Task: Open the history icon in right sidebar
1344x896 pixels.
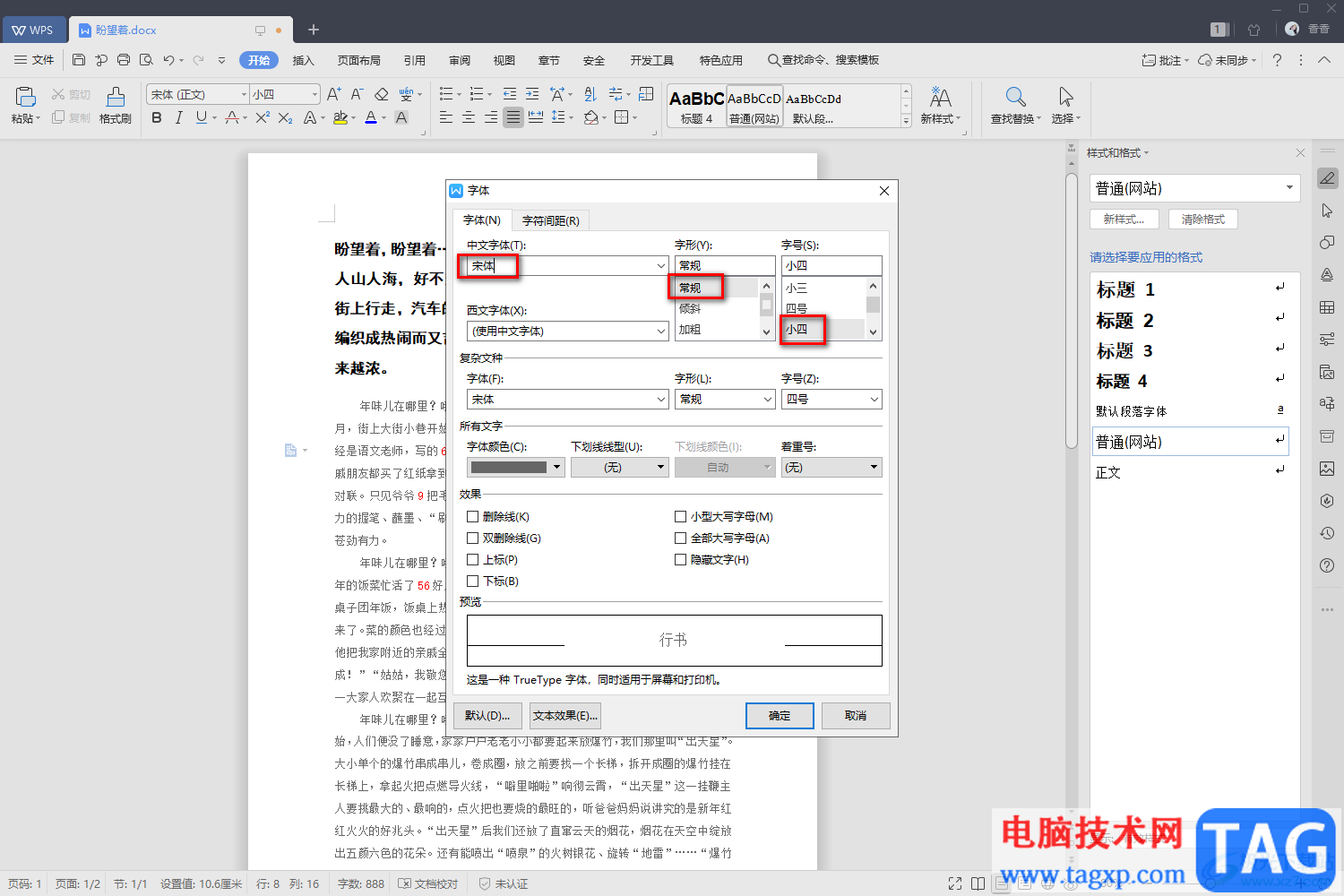Action: point(1327,533)
